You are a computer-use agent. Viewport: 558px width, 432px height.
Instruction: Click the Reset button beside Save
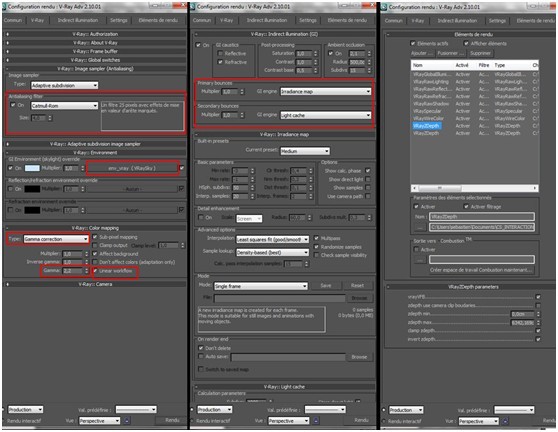coord(357,285)
